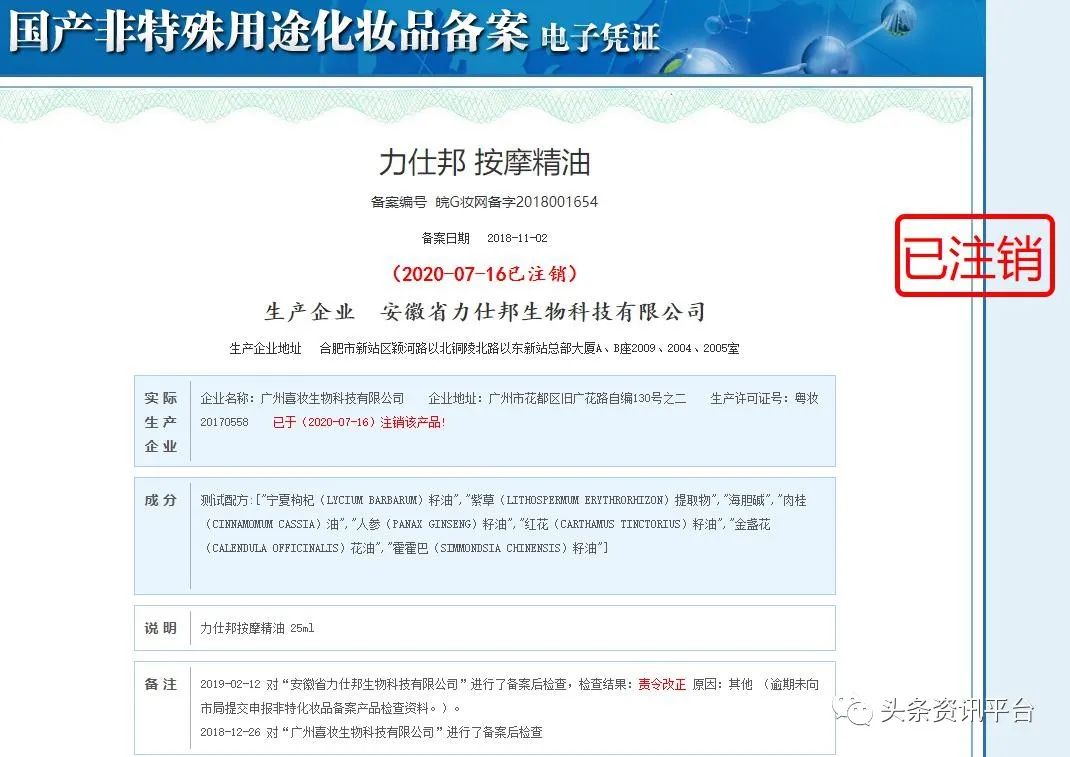Select company name 安徽省力仕邦生物科技有限公司 in the heading

click(543, 312)
